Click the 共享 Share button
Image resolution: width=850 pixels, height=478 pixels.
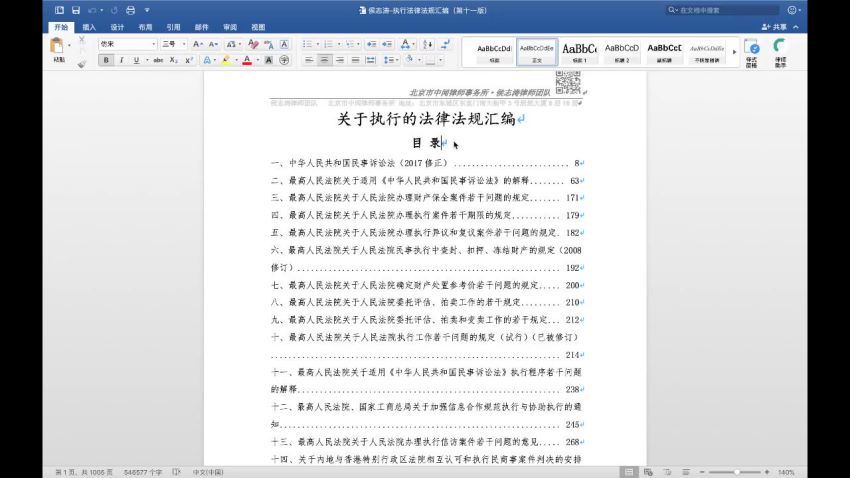774,27
